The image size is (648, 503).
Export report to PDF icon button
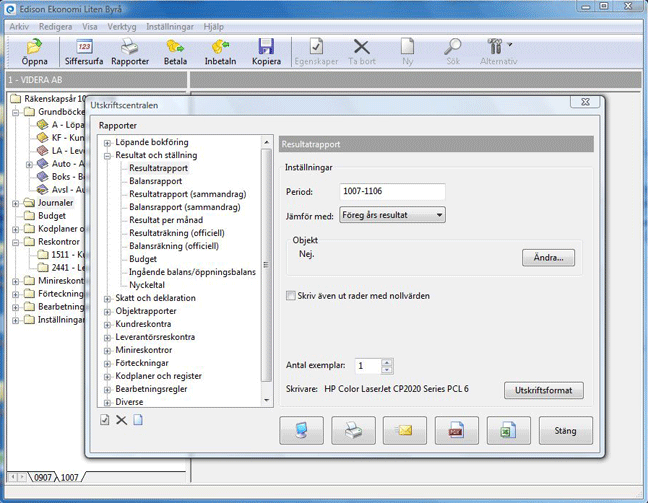point(457,430)
